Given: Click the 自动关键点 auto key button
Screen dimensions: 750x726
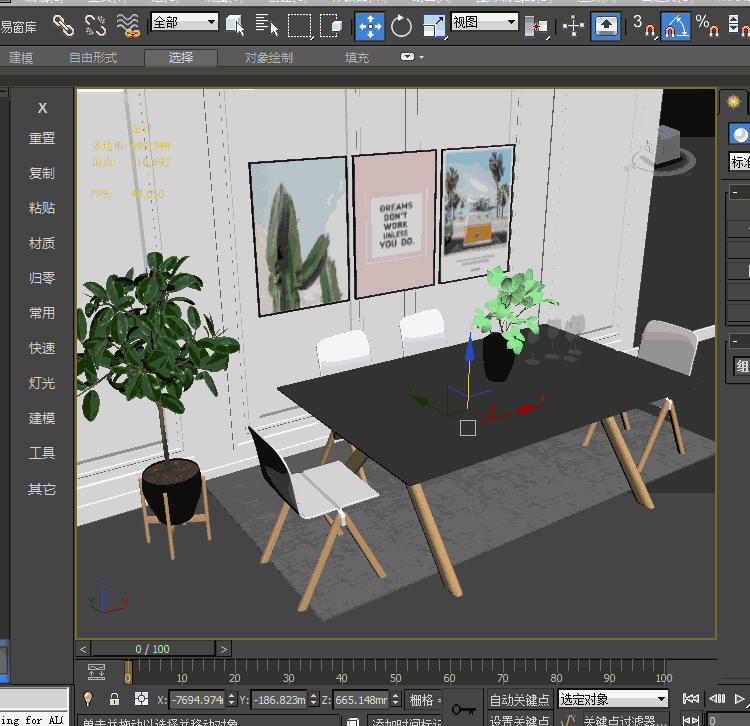Looking at the screenshot, I should 518,699.
